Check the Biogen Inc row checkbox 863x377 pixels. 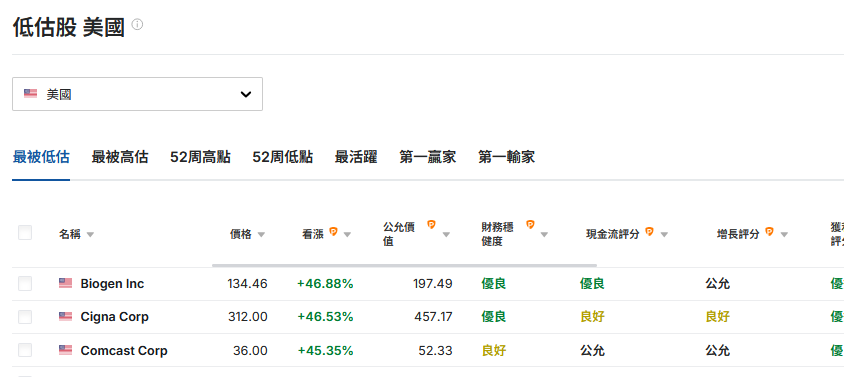(25, 284)
